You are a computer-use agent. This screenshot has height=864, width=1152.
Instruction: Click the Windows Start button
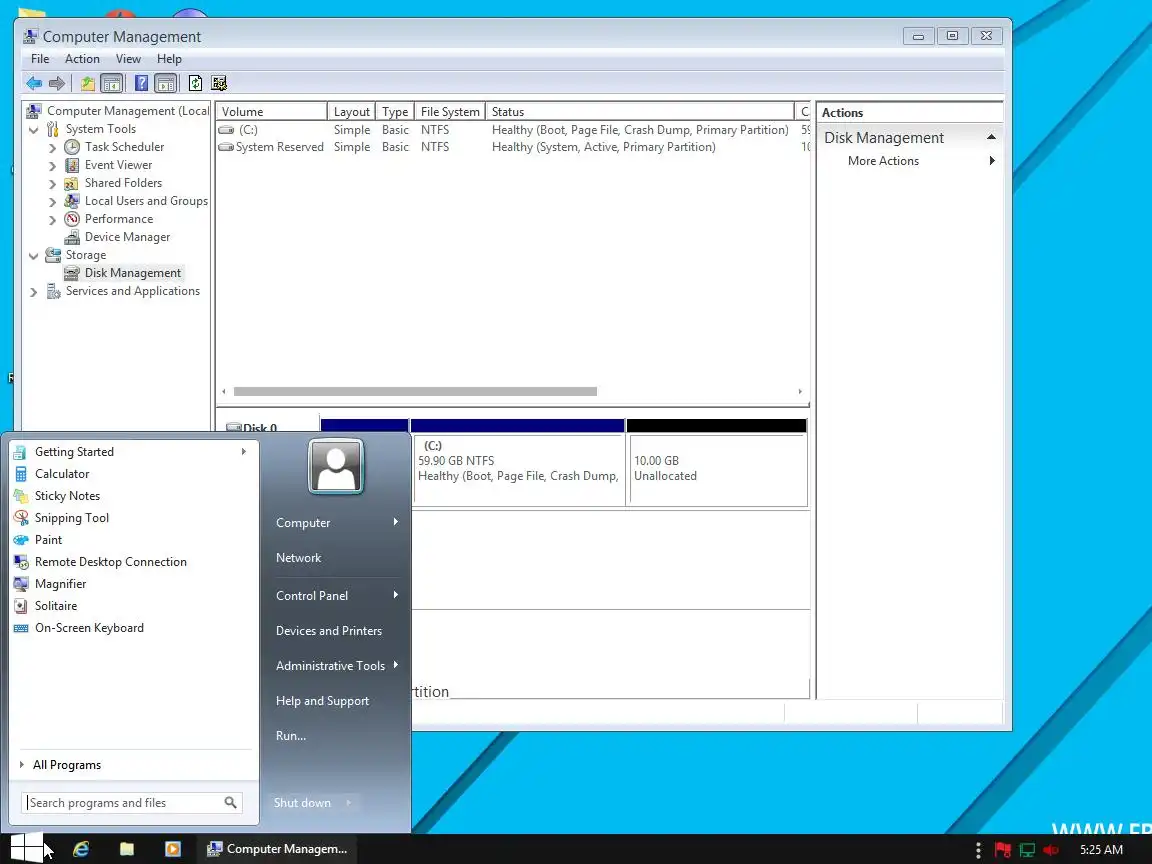point(26,848)
